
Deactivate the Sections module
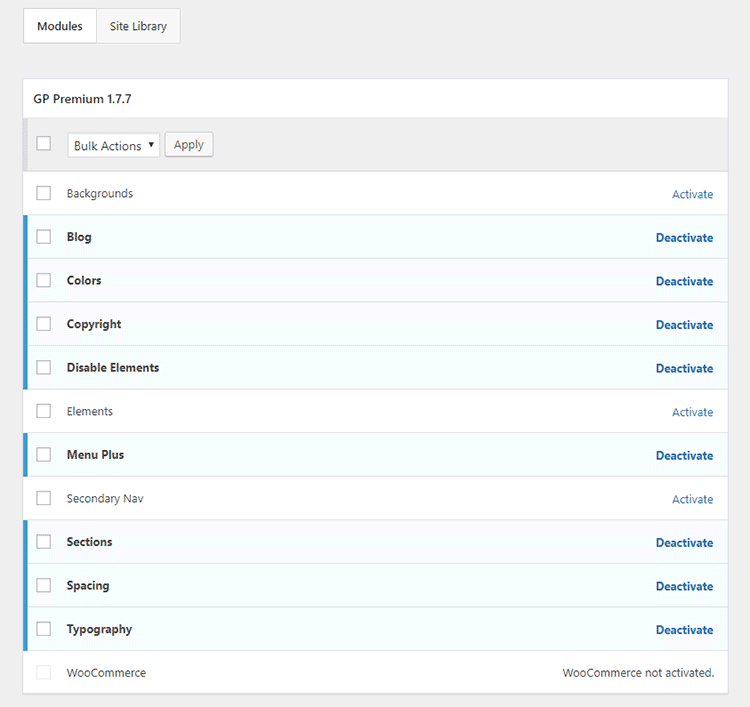[684, 542]
